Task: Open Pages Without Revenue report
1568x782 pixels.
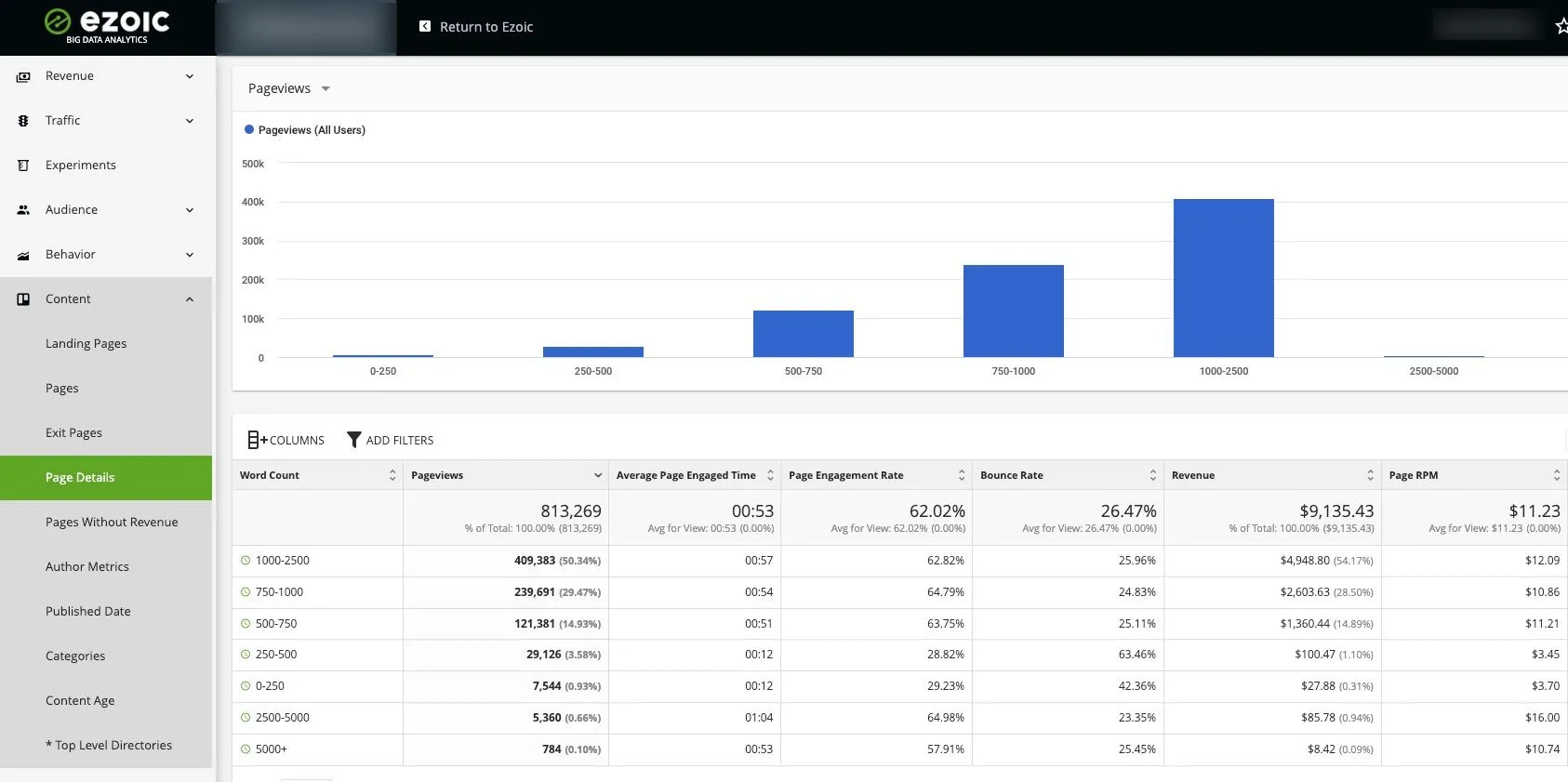Action: 112,523
